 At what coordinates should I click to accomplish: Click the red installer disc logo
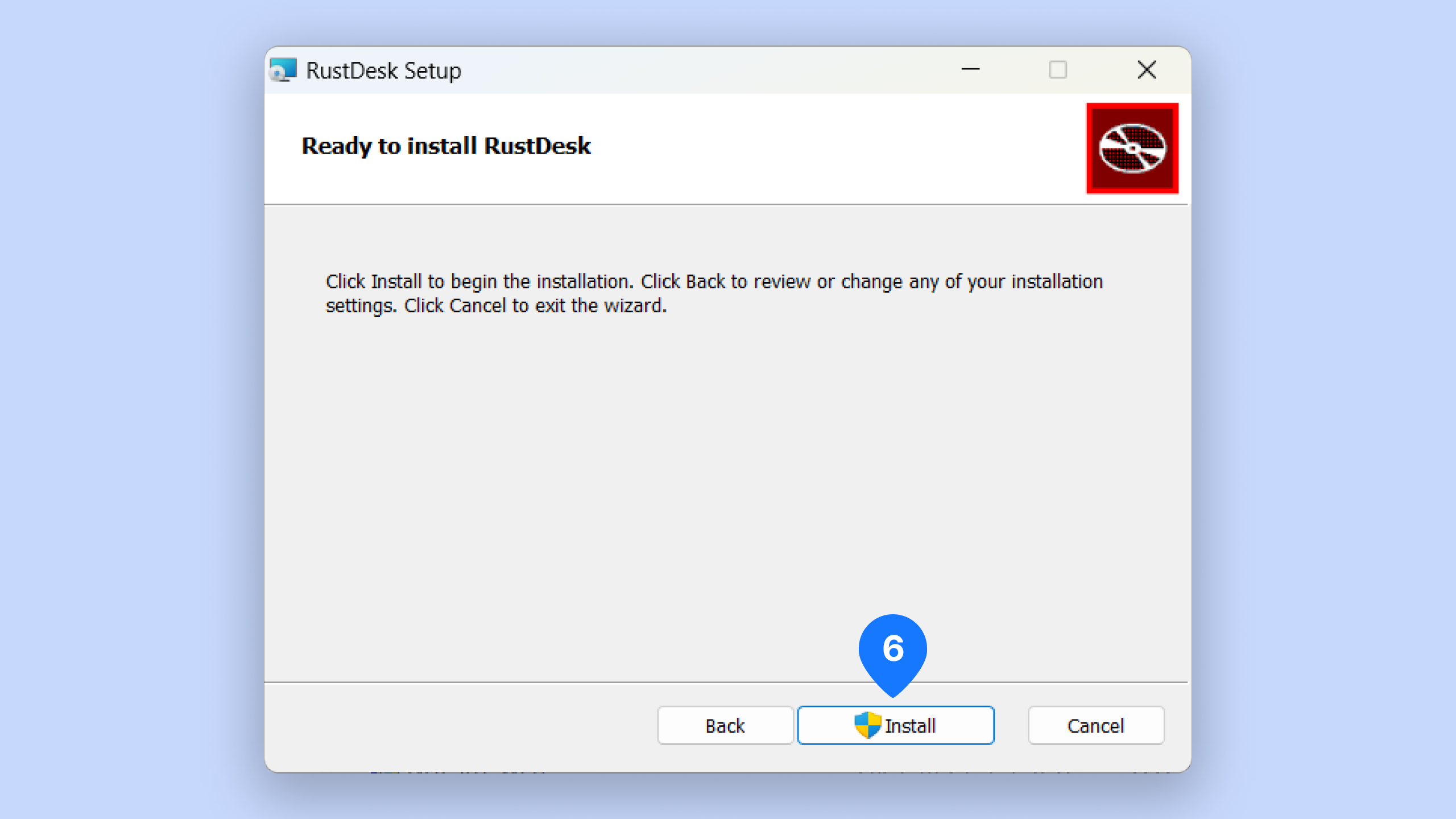pyautogui.click(x=1132, y=148)
